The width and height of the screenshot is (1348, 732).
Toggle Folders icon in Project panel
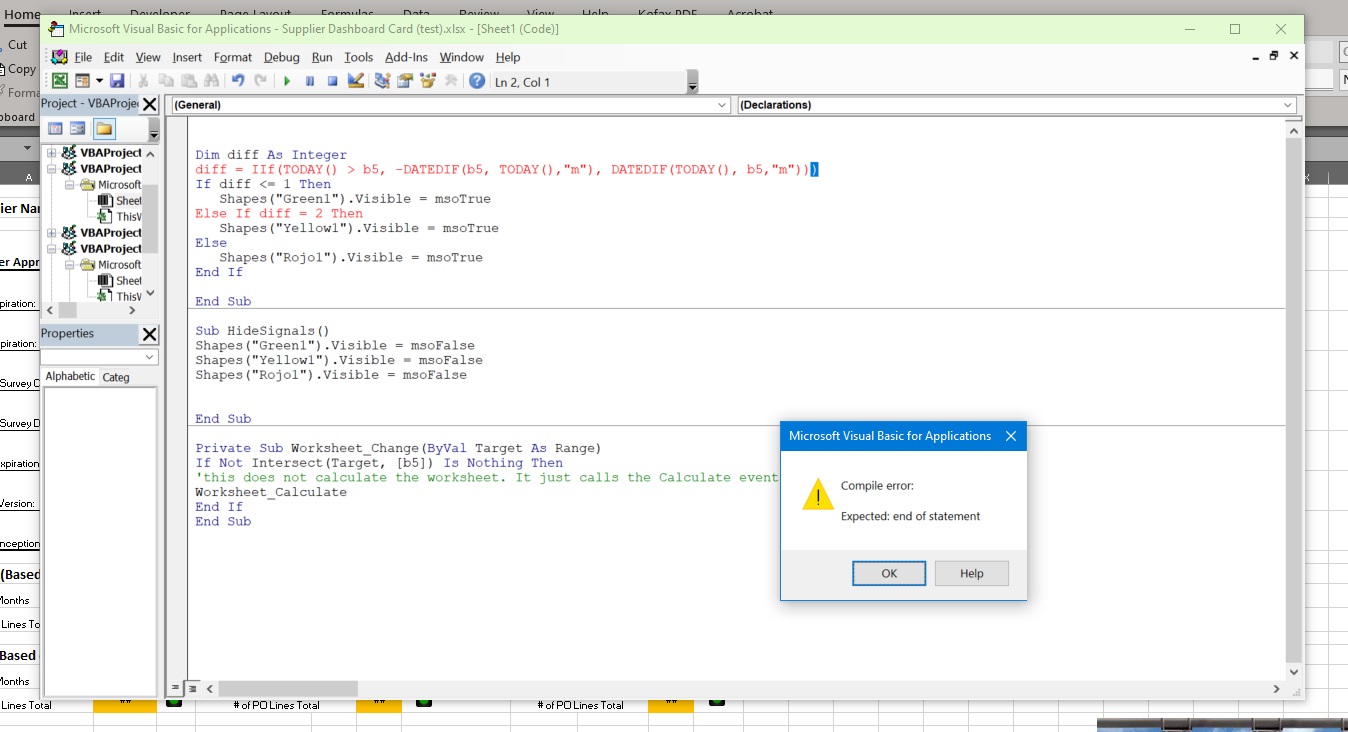(x=104, y=129)
